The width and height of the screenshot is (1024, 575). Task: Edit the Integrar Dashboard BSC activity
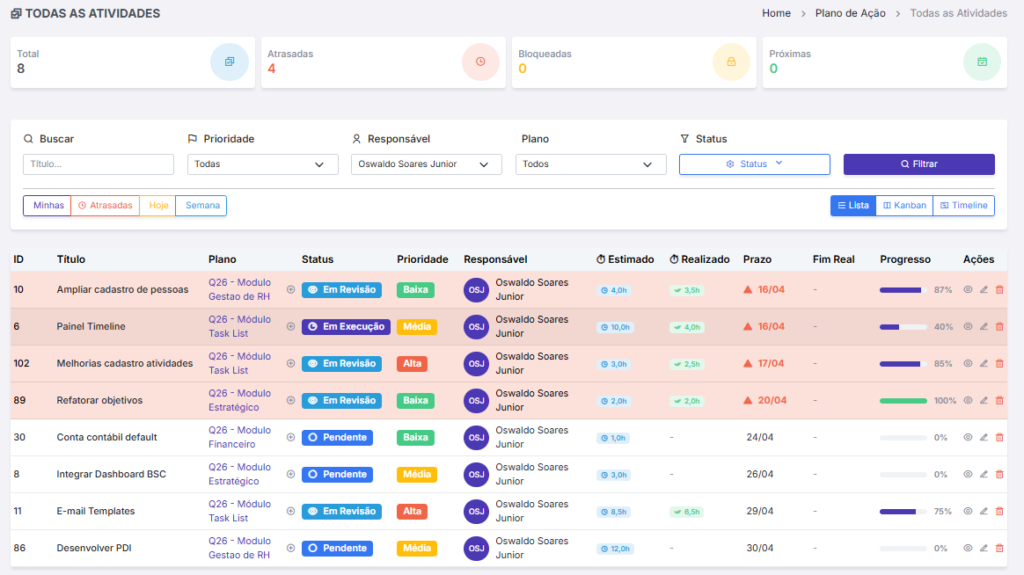point(984,474)
